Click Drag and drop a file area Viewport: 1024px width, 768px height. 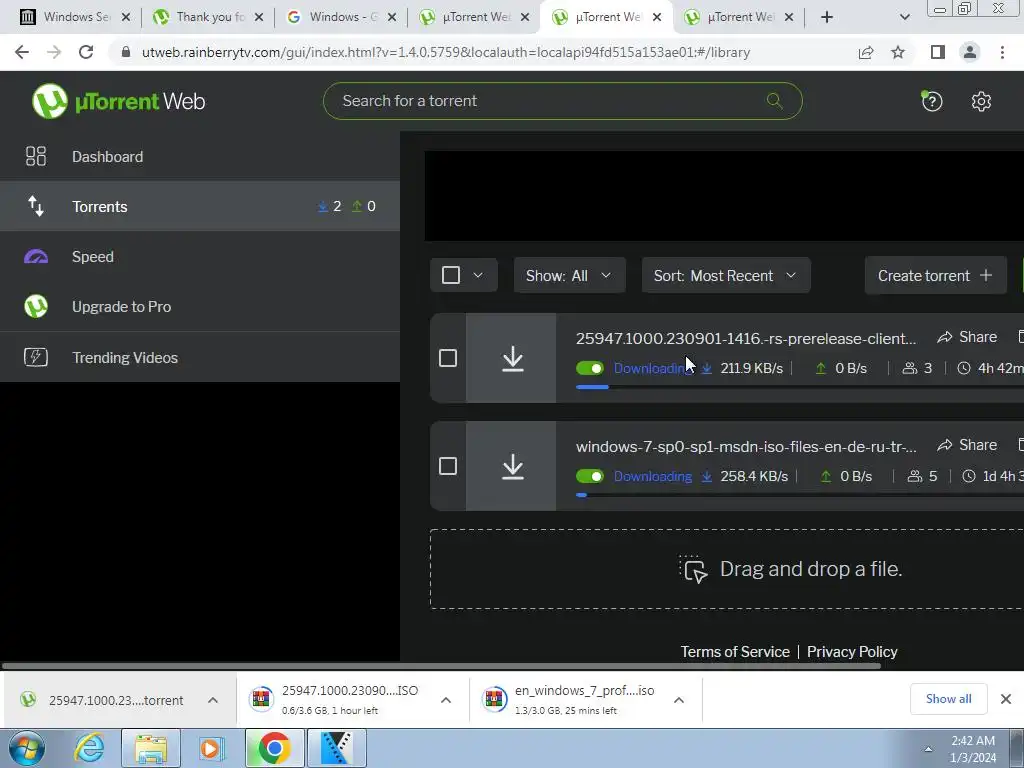(726, 569)
